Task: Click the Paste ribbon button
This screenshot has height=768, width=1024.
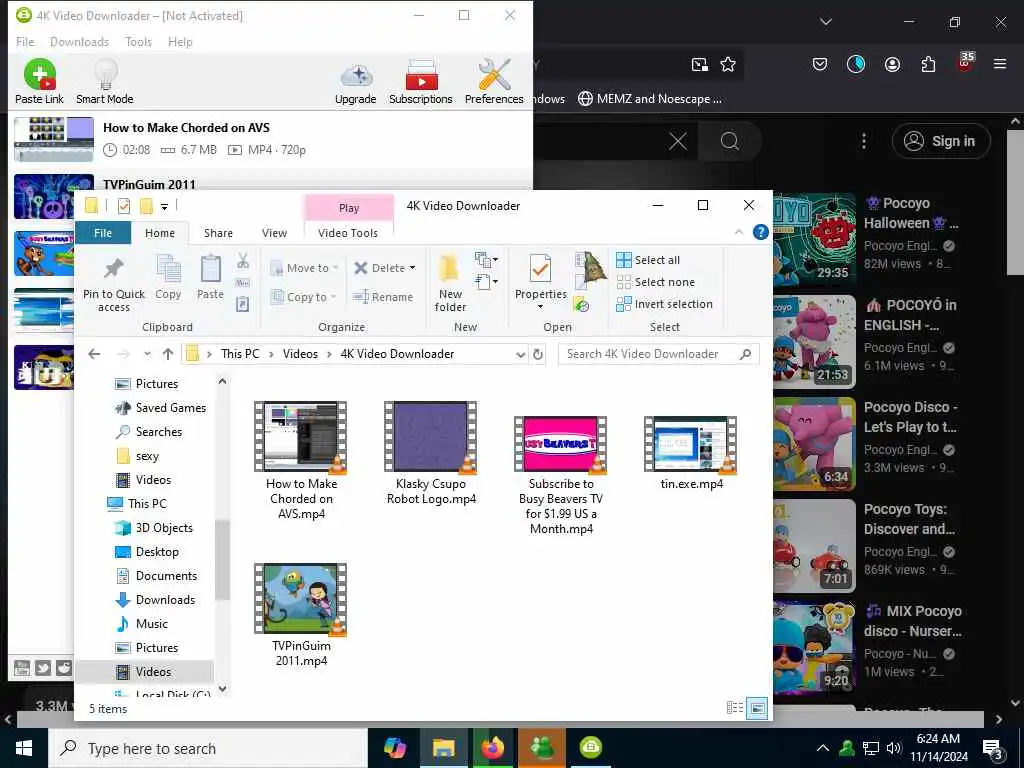Action: pyautogui.click(x=210, y=278)
